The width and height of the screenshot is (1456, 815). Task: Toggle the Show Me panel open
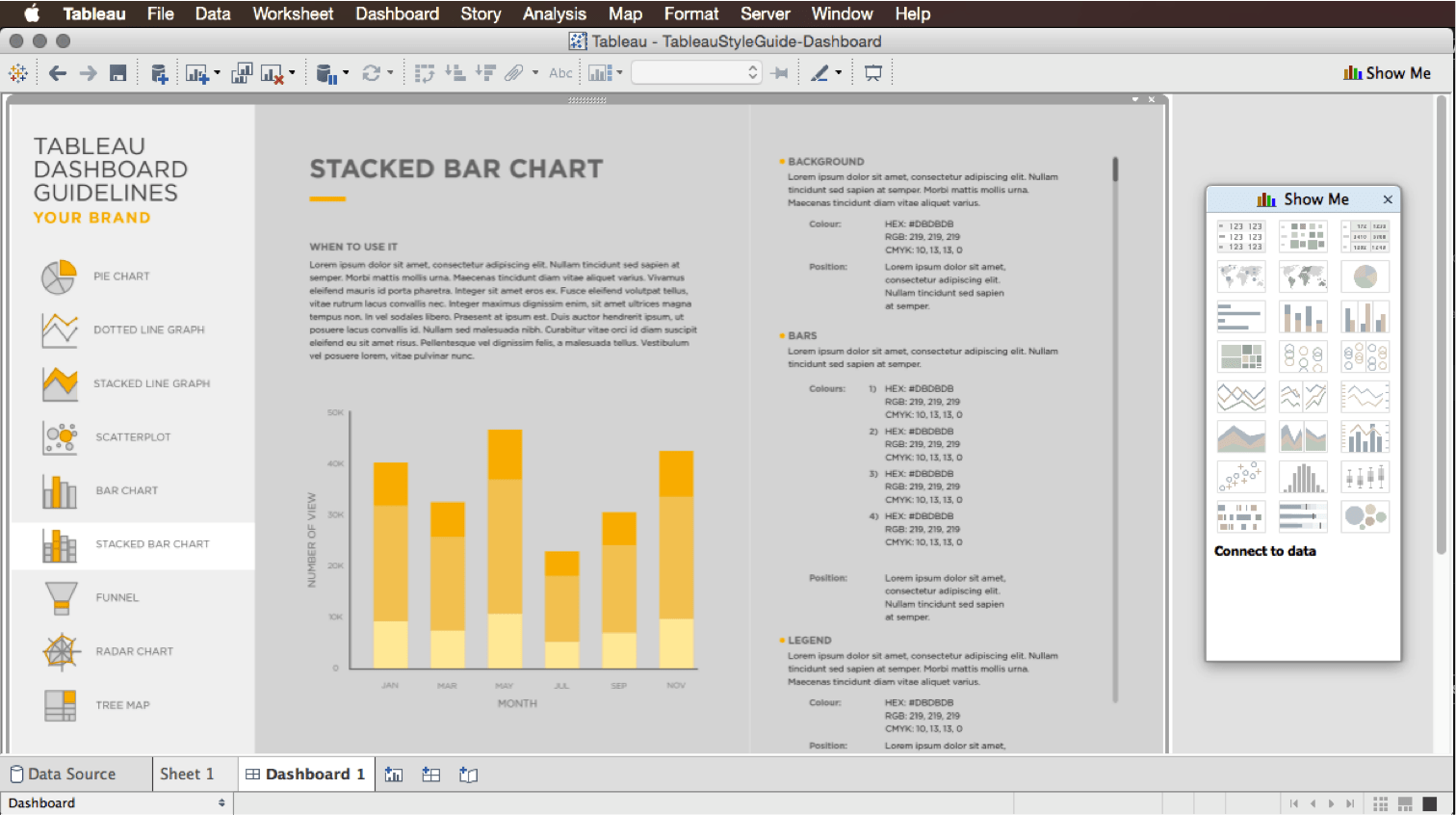point(1387,72)
